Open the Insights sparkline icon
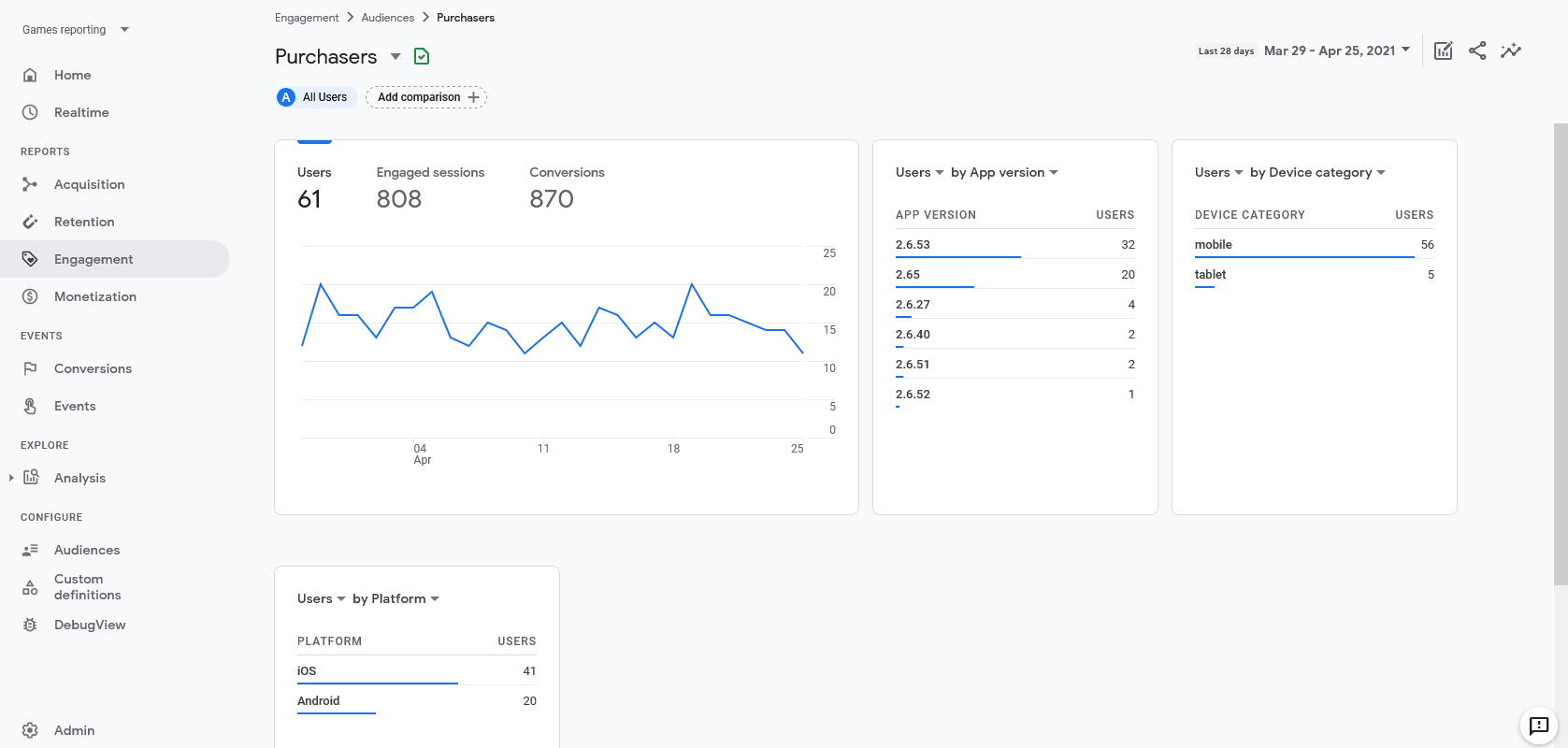 [x=1511, y=50]
